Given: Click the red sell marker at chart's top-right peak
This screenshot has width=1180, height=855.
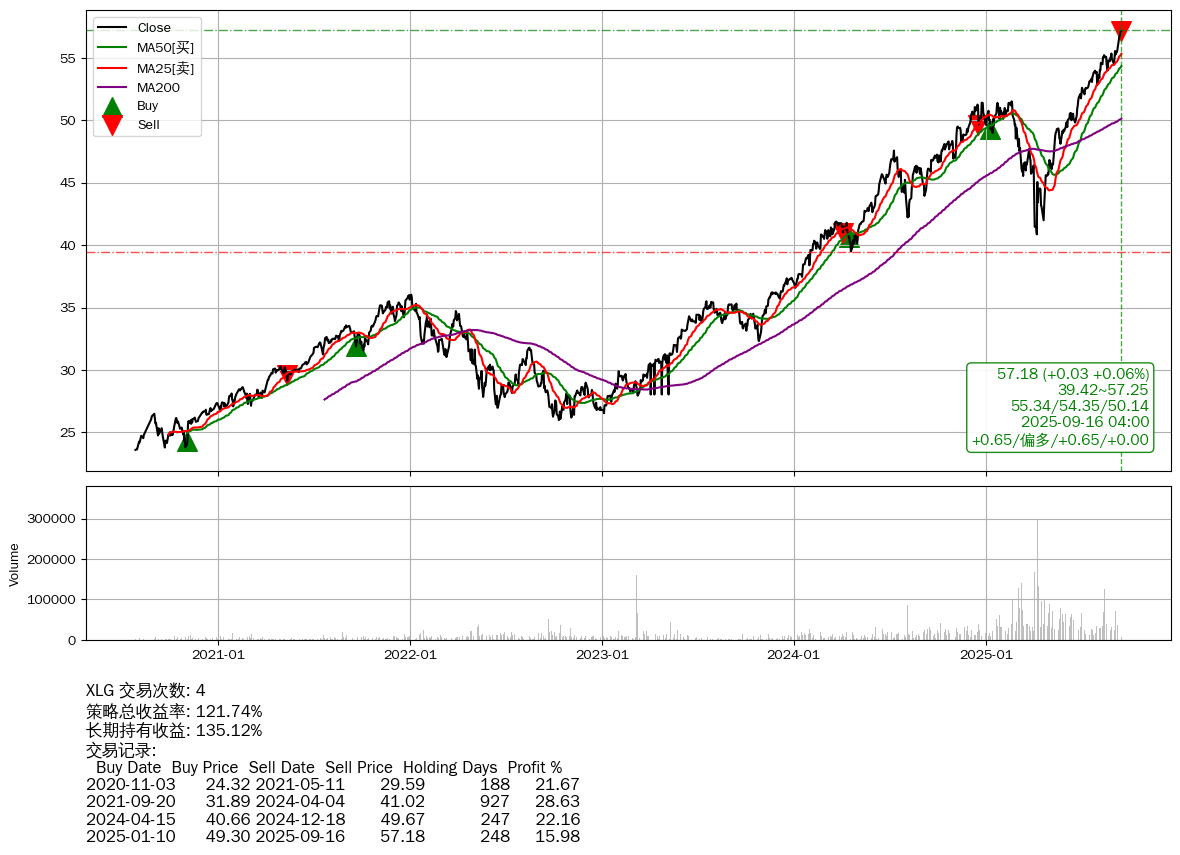Looking at the screenshot, I should click(x=1121, y=30).
